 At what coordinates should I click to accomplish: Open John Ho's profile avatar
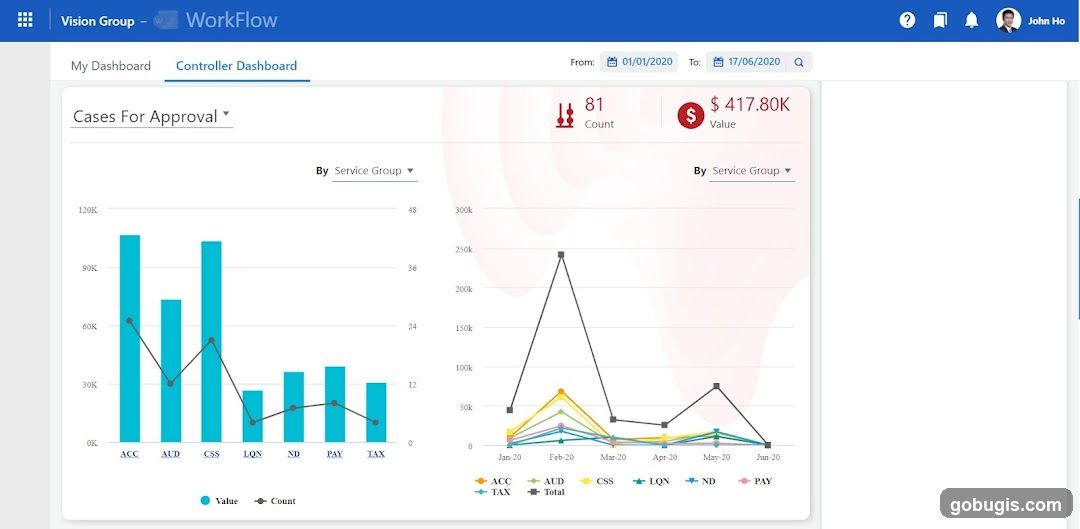(1008, 21)
